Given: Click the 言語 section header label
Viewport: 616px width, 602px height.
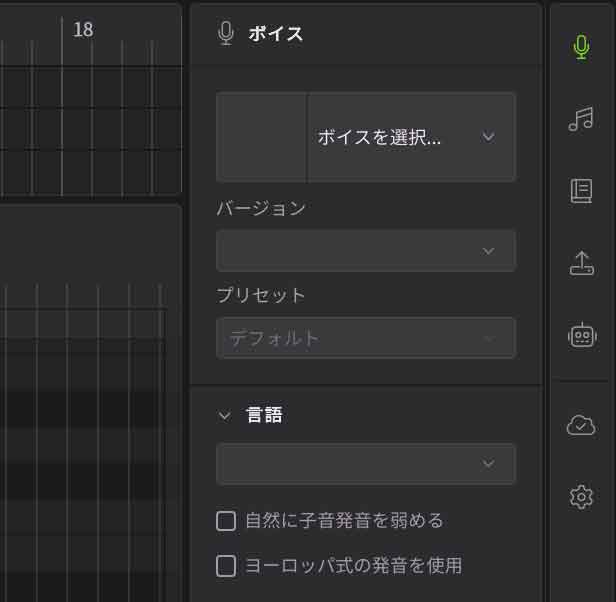Looking at the screenshot, I should (x=265, y=415).
